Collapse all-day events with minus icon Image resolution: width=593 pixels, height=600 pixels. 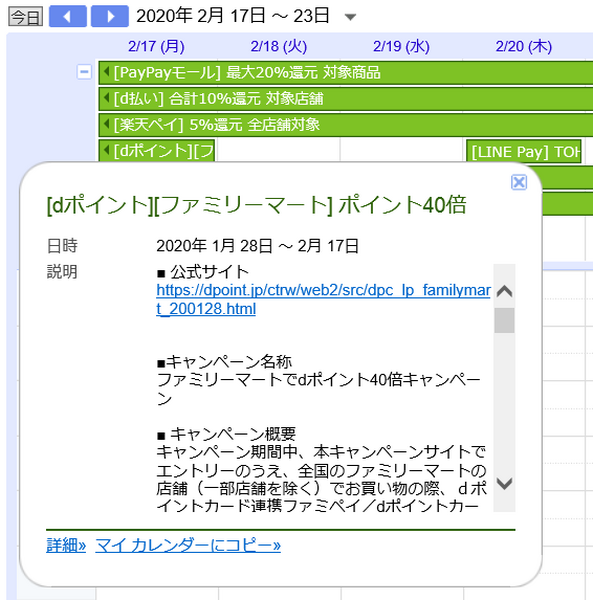[x=84, y=72]
